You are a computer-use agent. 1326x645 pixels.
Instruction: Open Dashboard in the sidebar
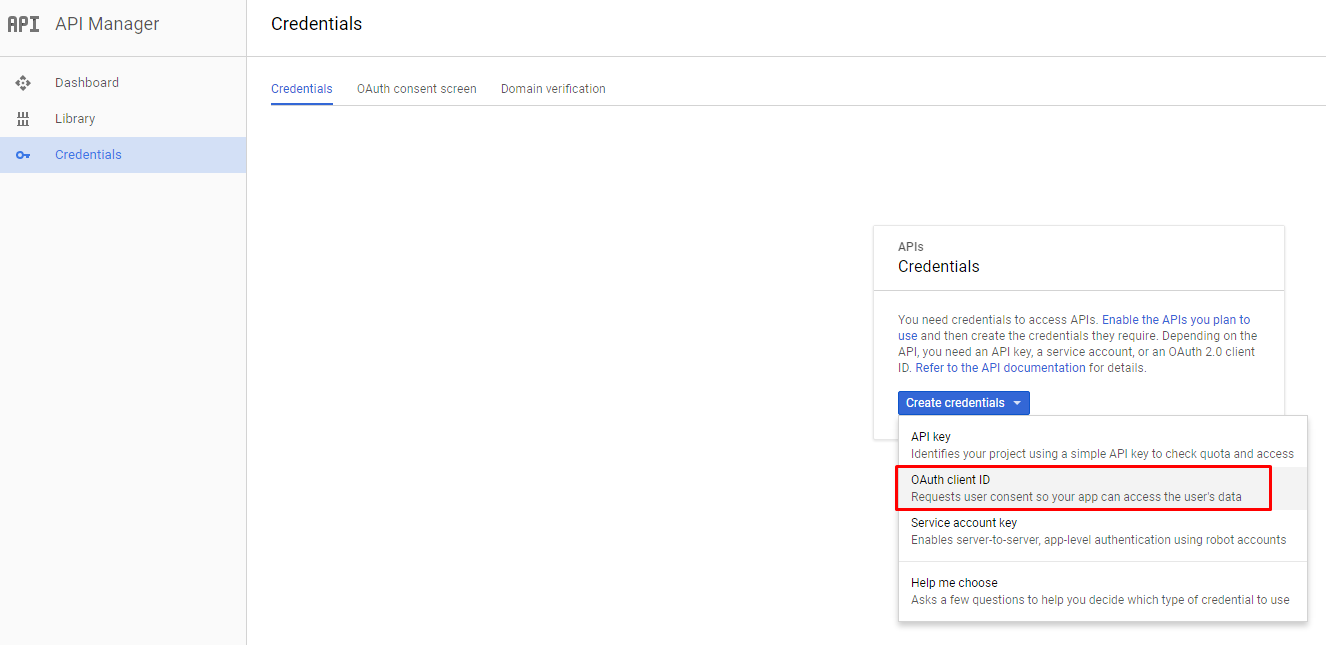point(123,83)
